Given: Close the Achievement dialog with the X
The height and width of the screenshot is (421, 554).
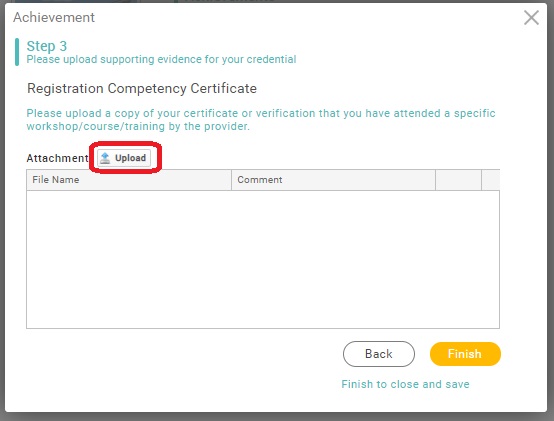Looking at the screenshot, I should point(531,18).
